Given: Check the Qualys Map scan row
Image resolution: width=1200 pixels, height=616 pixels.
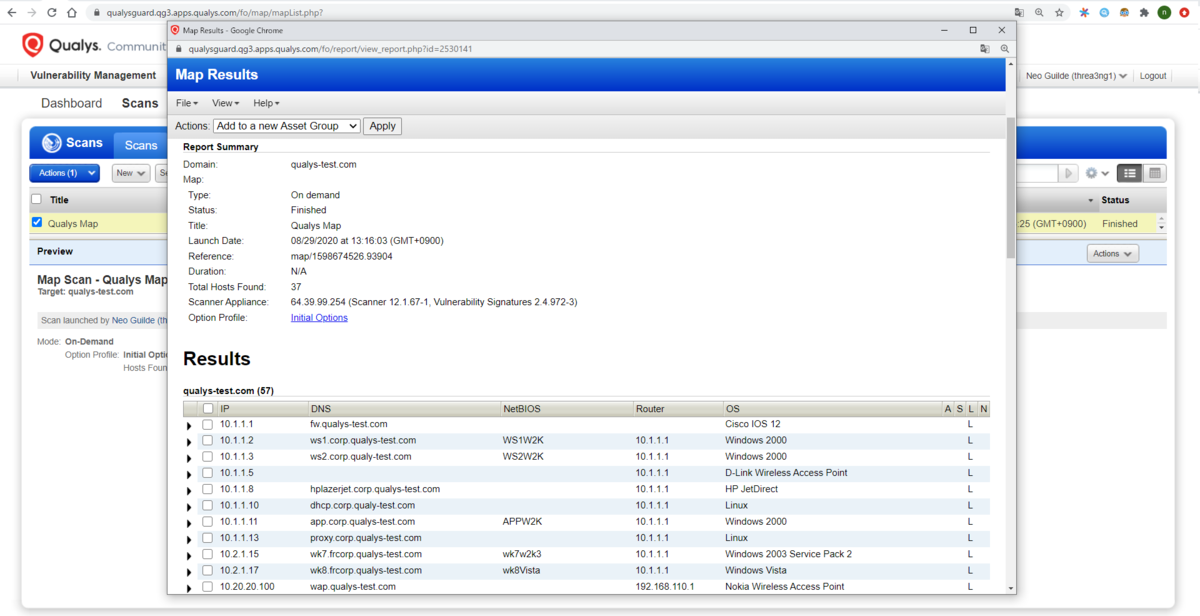Looking at the screenshot, I should [37, 222].
